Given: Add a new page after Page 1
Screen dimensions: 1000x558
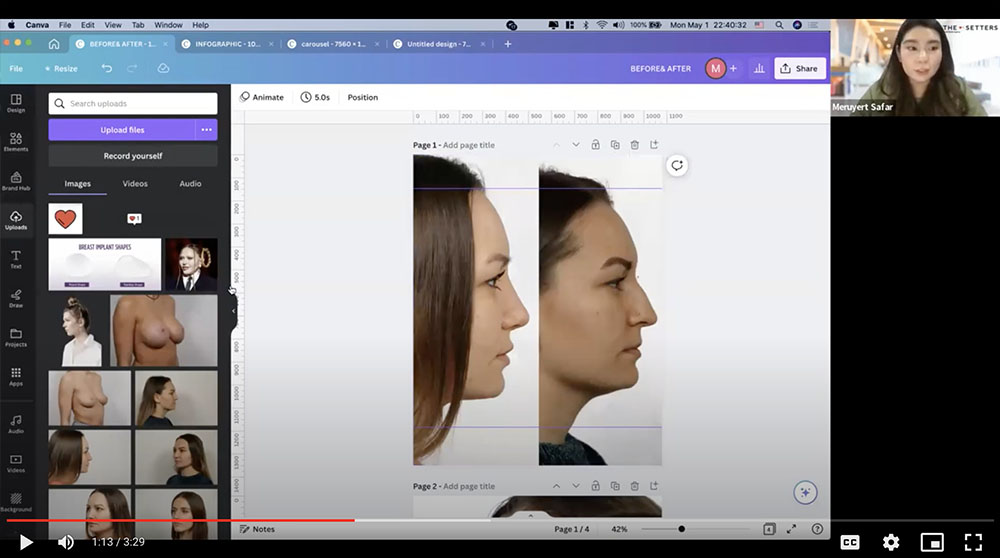Looking at the screenshot, I should (654, 145).
